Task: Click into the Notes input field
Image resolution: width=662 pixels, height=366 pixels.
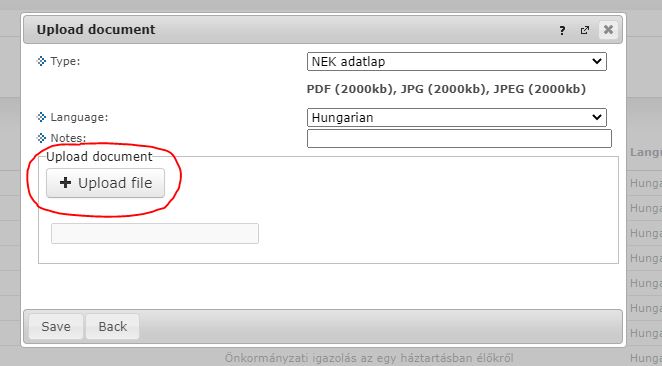Action: coord(459,138)
